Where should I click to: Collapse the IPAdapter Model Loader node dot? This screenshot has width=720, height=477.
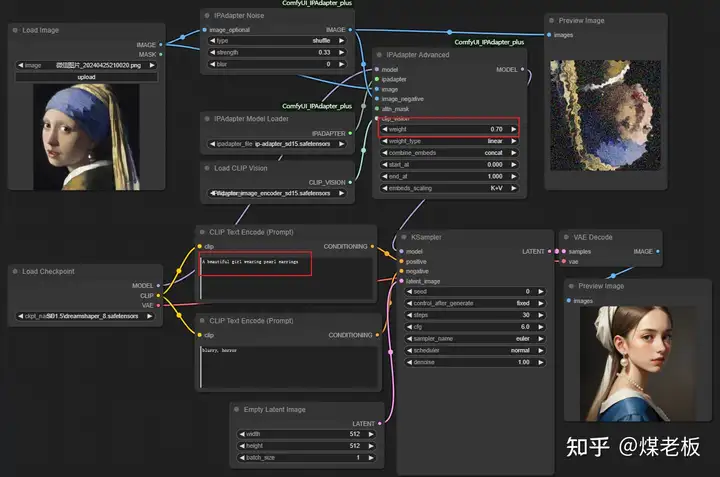207,118
